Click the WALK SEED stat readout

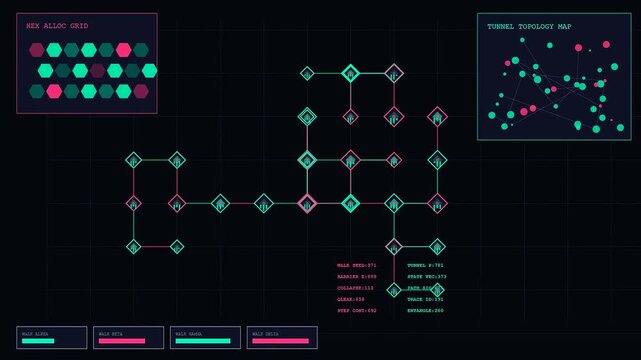point(356,265)
